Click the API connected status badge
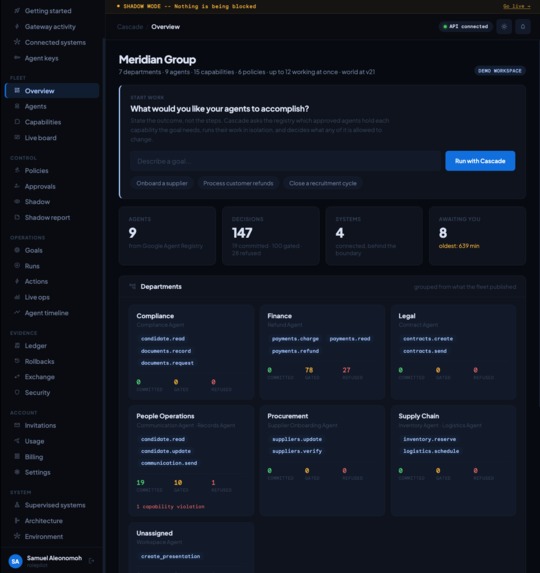Viewport: 540px width, 573px height. (466, 26)
